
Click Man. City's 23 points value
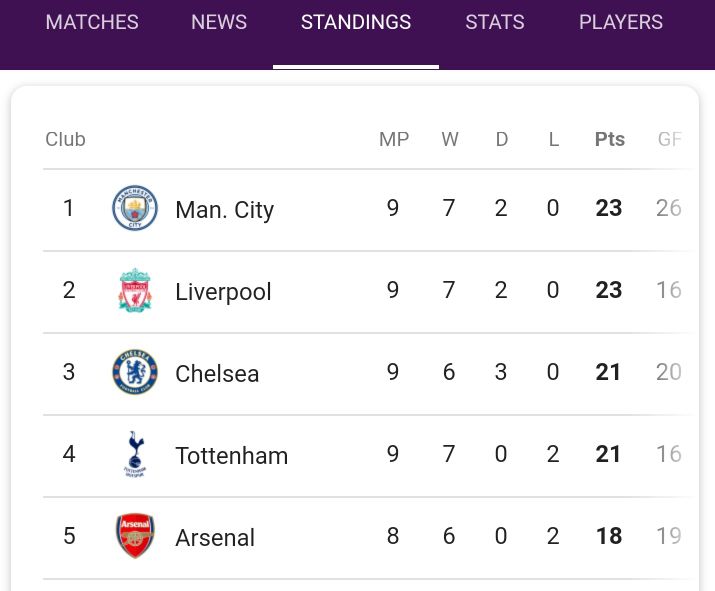[x=609, y=208]
